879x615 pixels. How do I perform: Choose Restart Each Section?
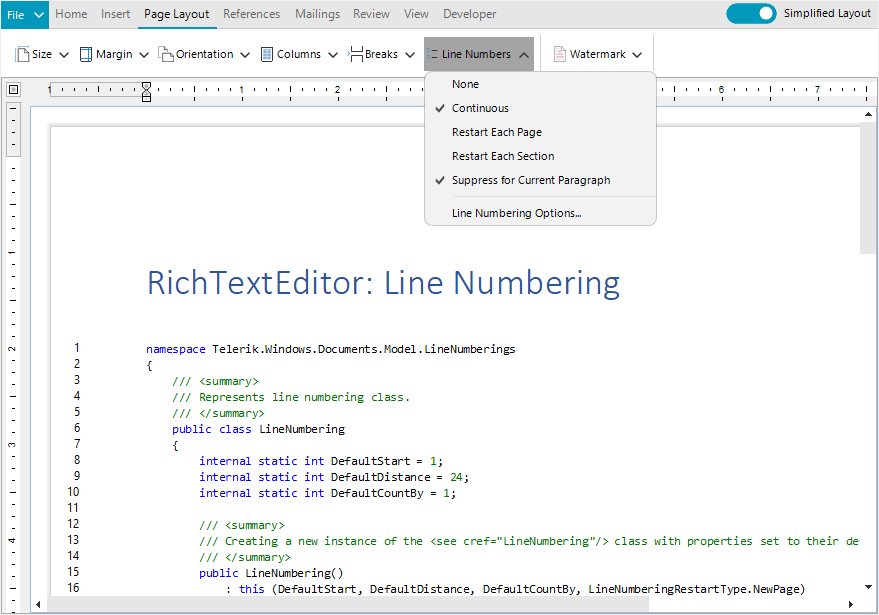pos(540,156)
